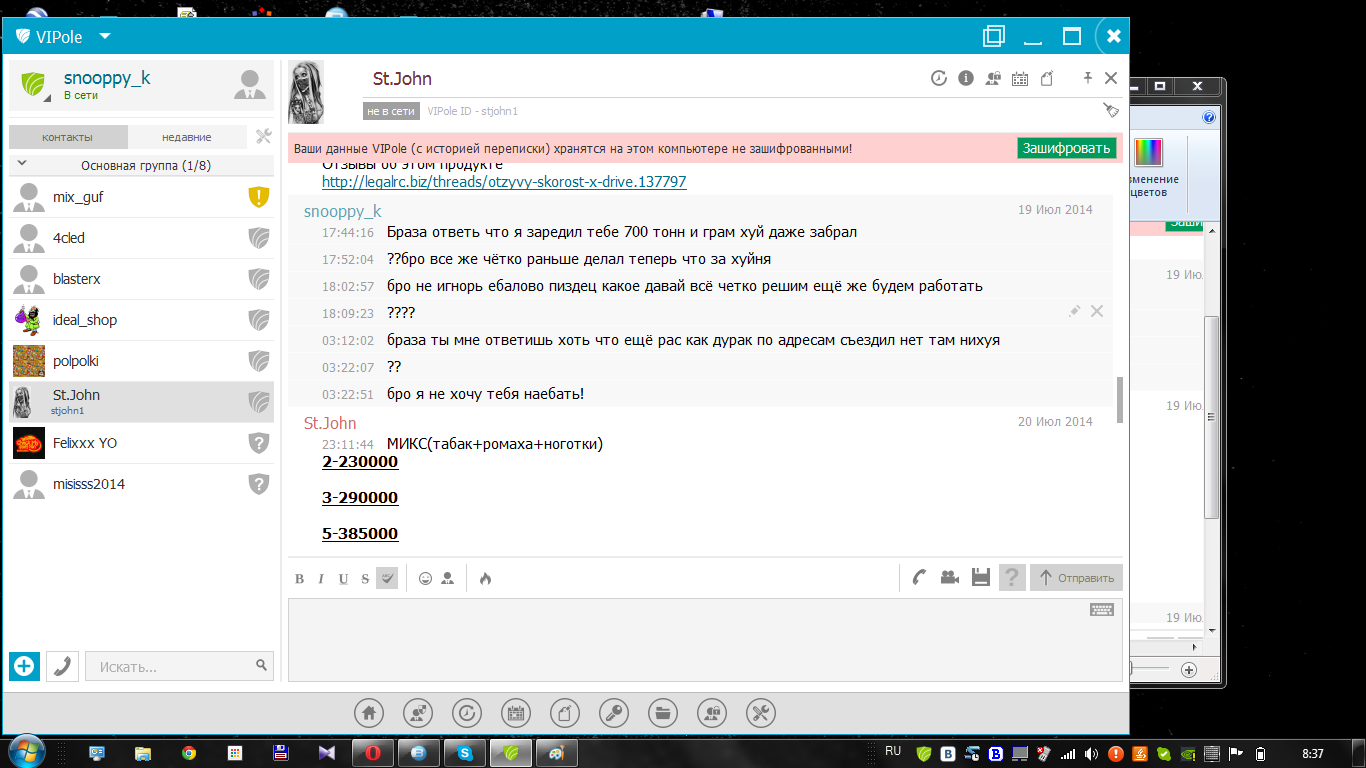Image resolution: width=1366 pixels, height=768 pixels.
Task: Open the contact security lock icon
Action: click(x=993, y=78)
